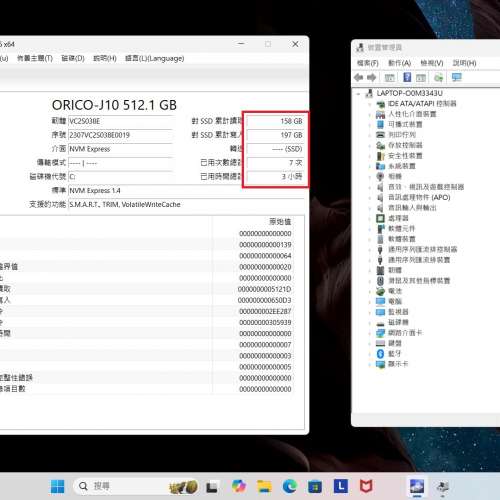Expand the 軟體元件 category
Screen dimensions: 500x500
pyautogui.click(x=370, y=229)
